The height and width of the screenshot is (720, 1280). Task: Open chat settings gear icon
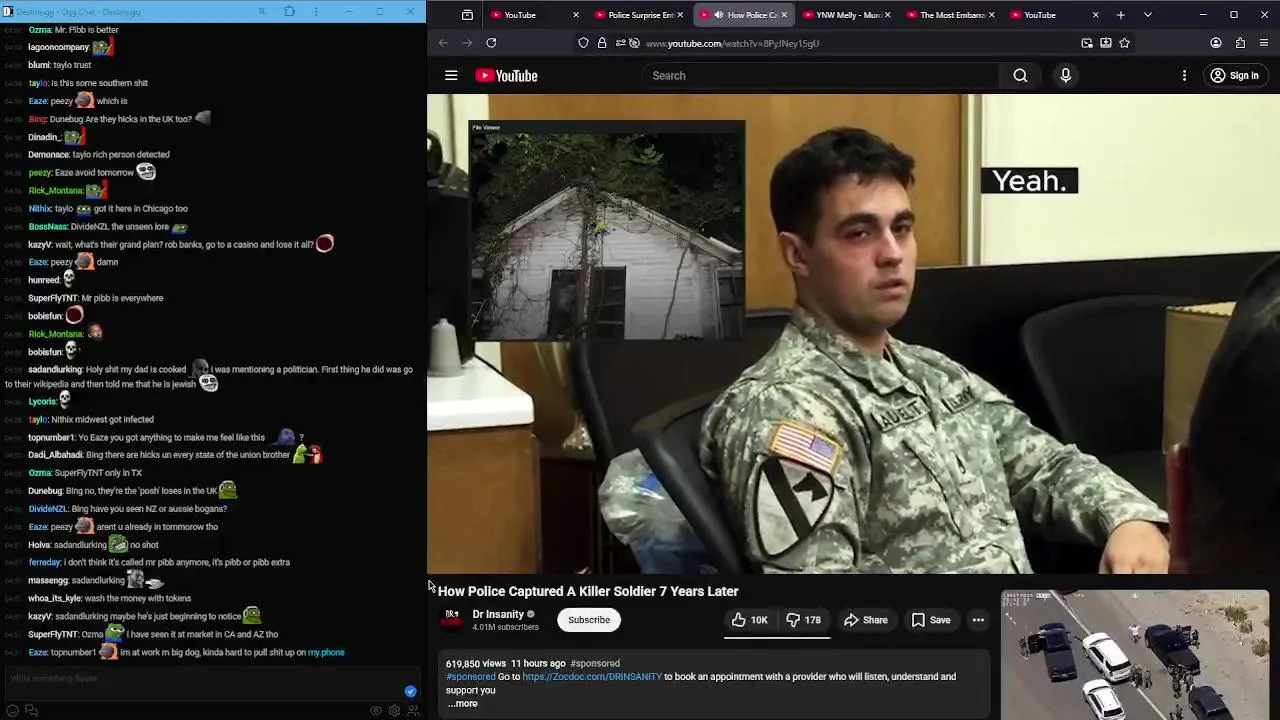tap(394, 710)
